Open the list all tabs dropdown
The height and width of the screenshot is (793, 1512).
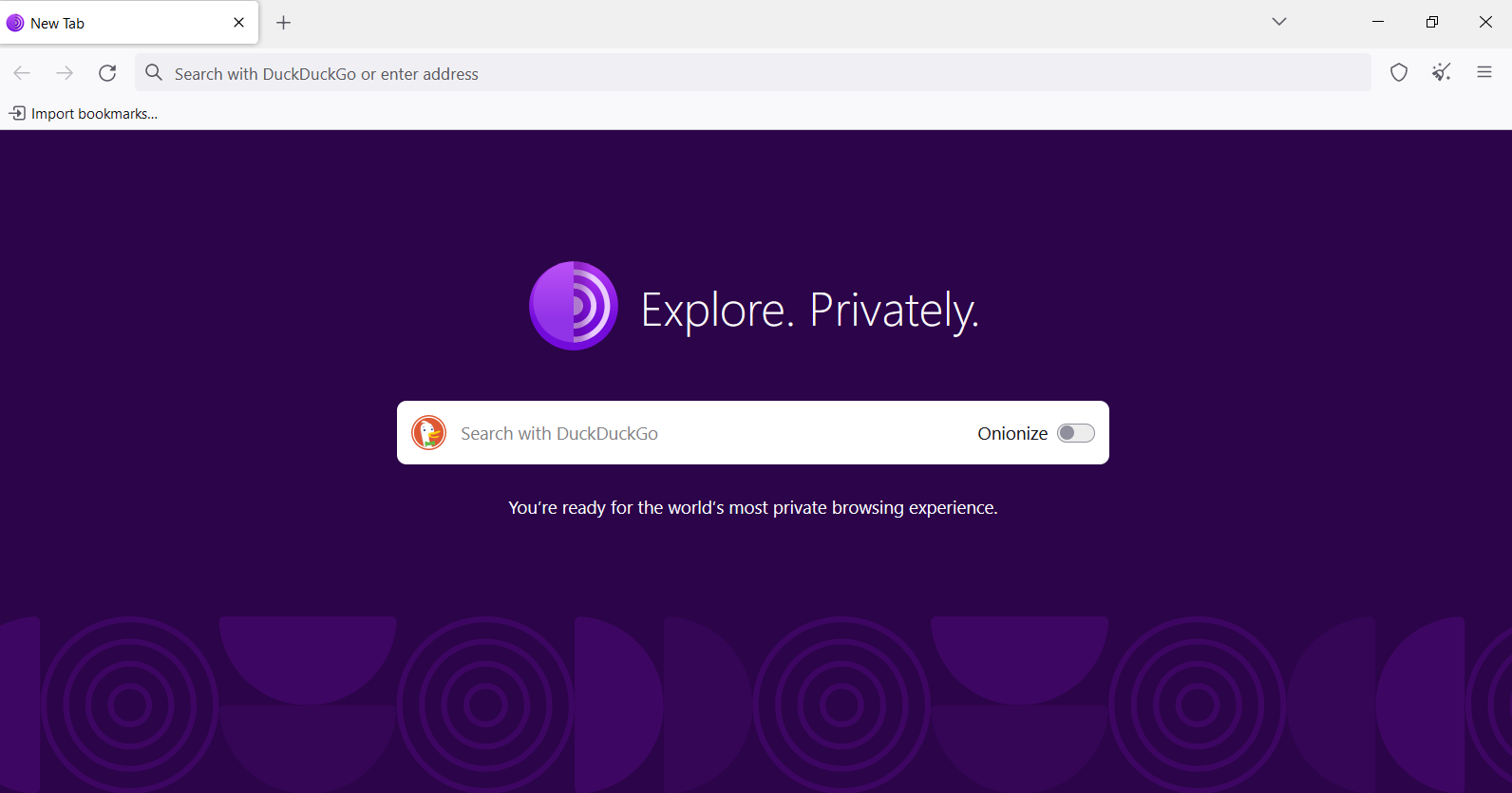tap(1279, 22)
